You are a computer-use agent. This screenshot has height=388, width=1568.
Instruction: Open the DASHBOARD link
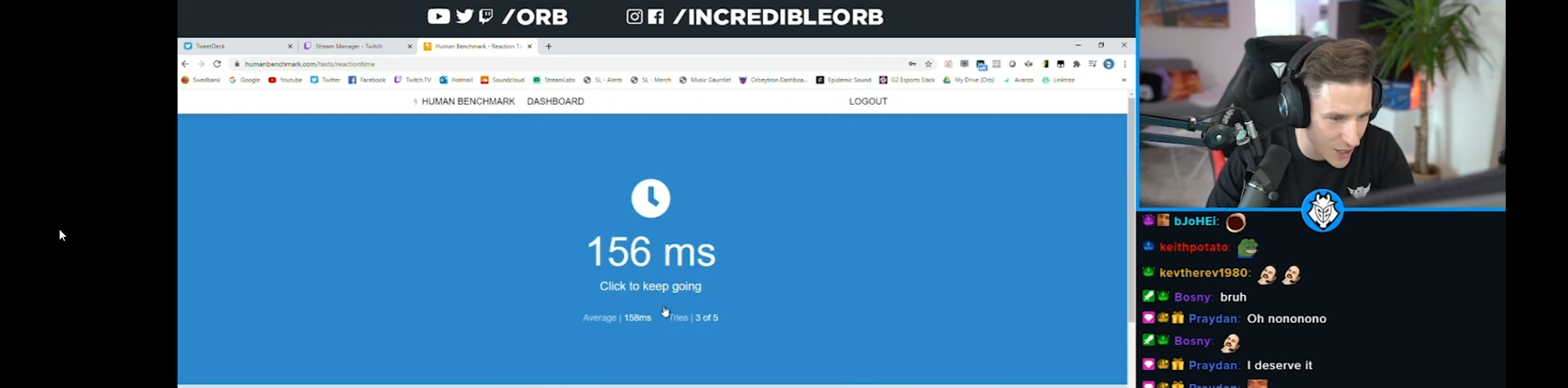(555, 101)
